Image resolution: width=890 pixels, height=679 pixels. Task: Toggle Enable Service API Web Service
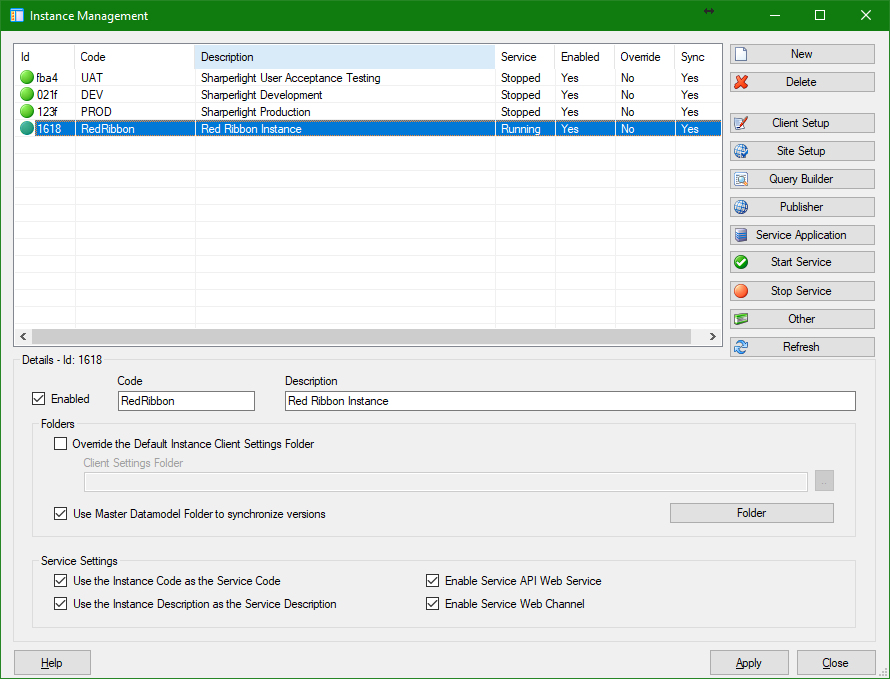pyautogui.click(x=433, y=581)
